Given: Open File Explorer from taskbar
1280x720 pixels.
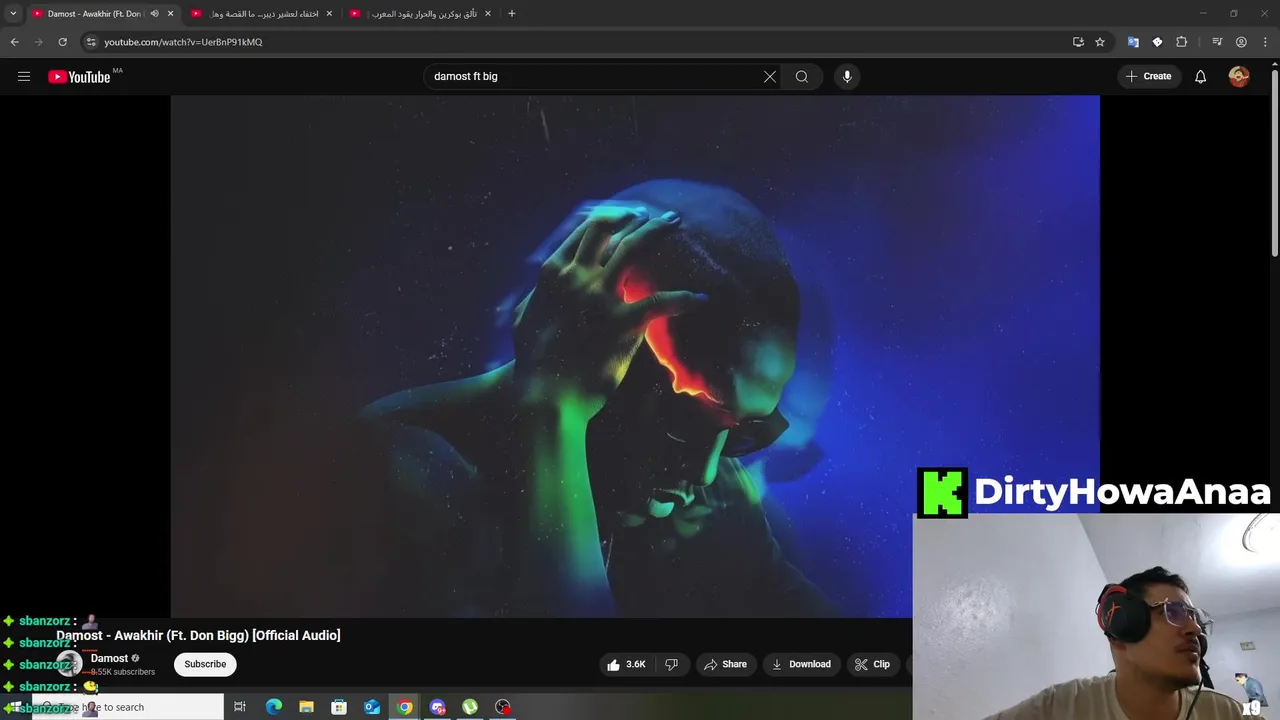Looking at the screenshot, I should point(306,707).
